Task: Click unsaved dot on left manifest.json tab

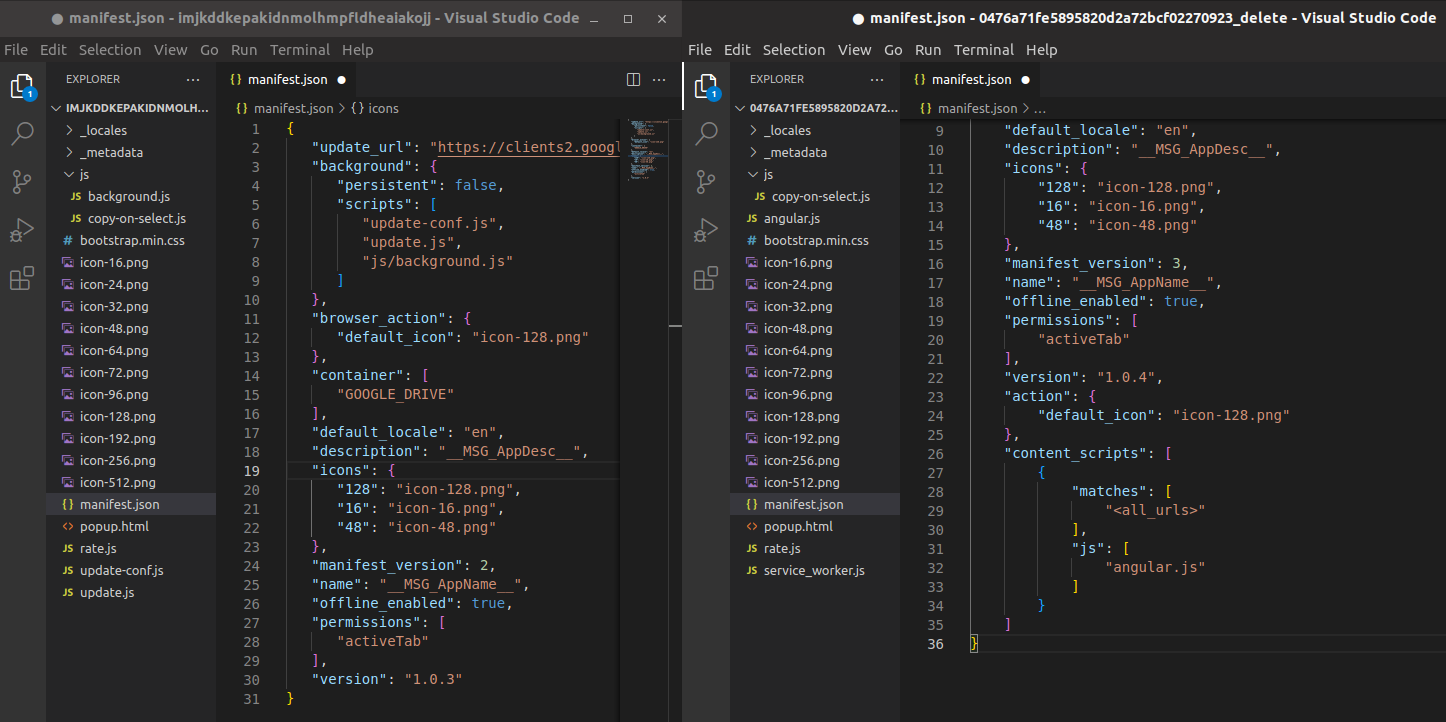Action: tap(341, 79)
